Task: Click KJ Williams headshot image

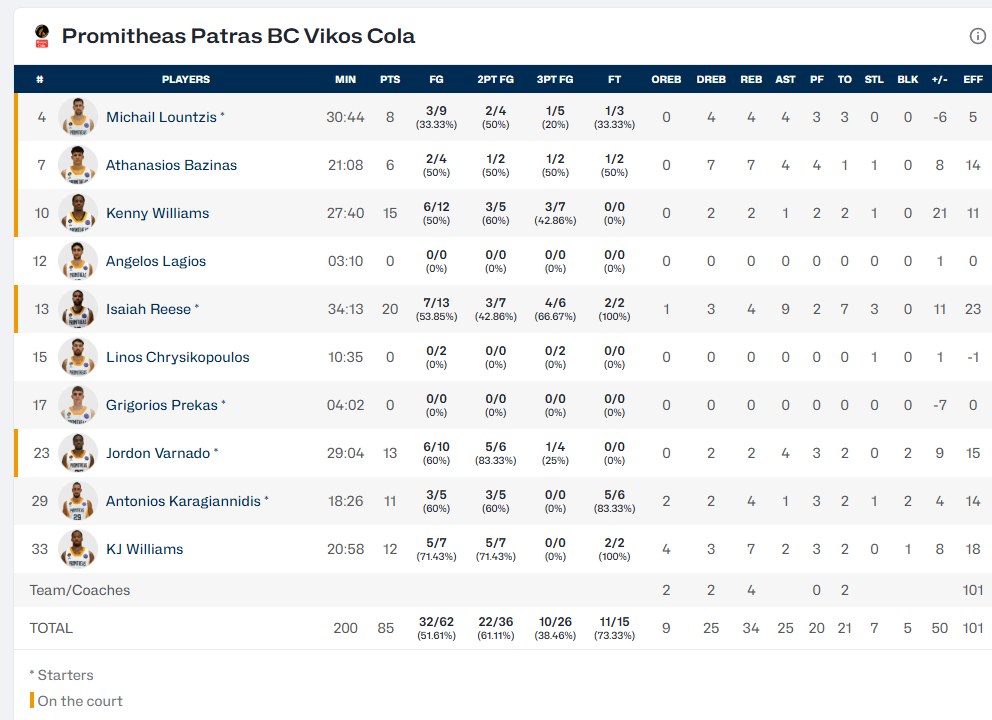Action: tap(77, 549)
